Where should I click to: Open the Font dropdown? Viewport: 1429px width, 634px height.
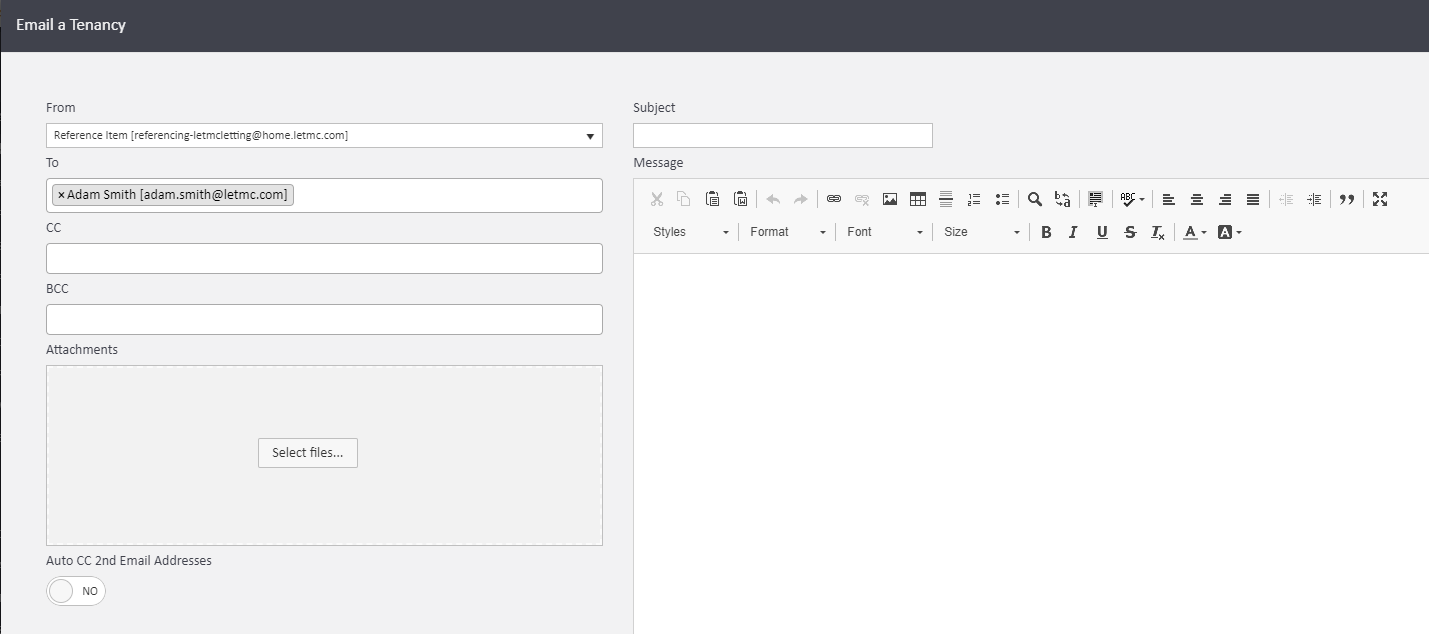[884, 232]
